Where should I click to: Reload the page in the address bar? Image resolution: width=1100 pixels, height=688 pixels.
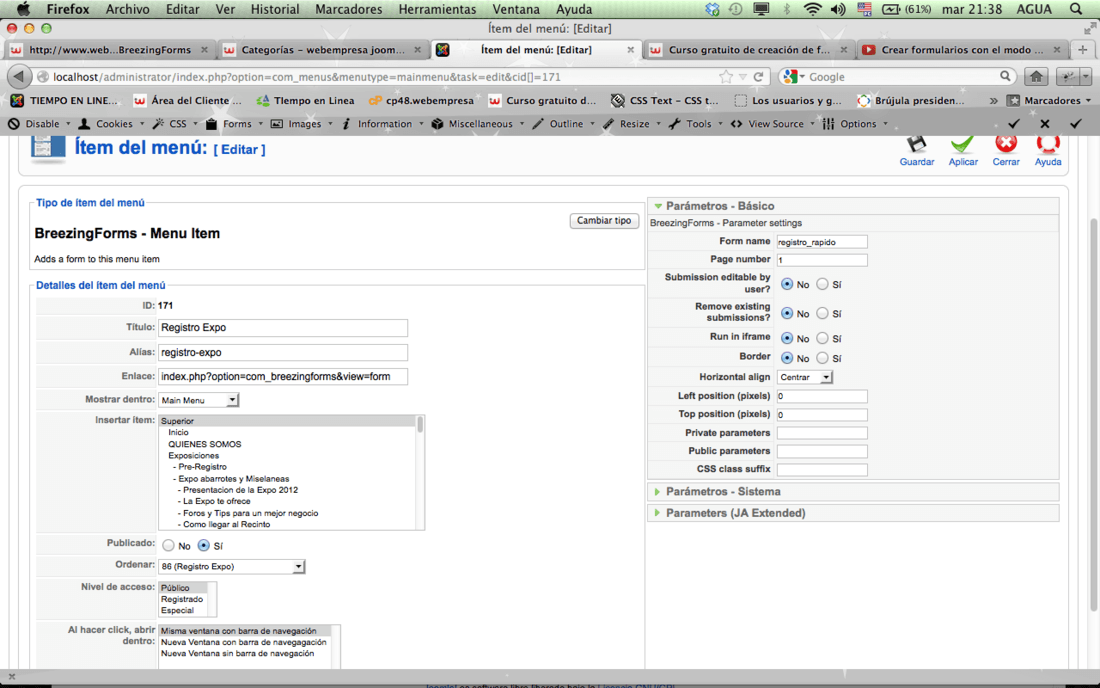point(758,76)
